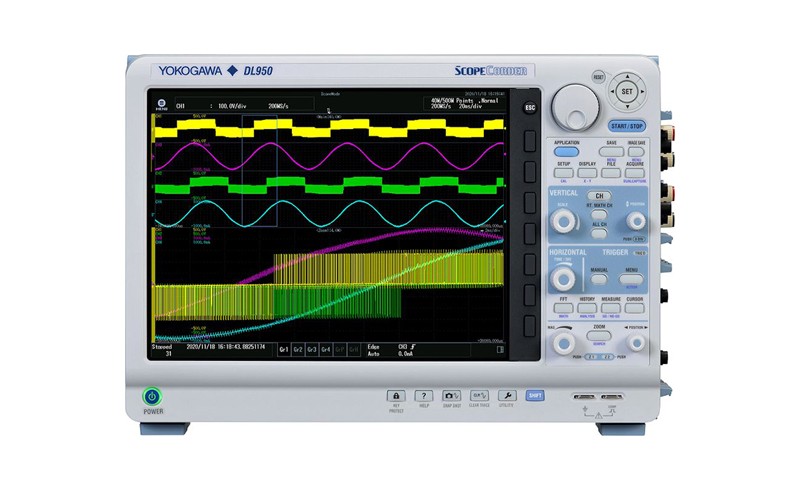
Task: Select the Gr4 group tab on screen
Action: click(326, 349)
